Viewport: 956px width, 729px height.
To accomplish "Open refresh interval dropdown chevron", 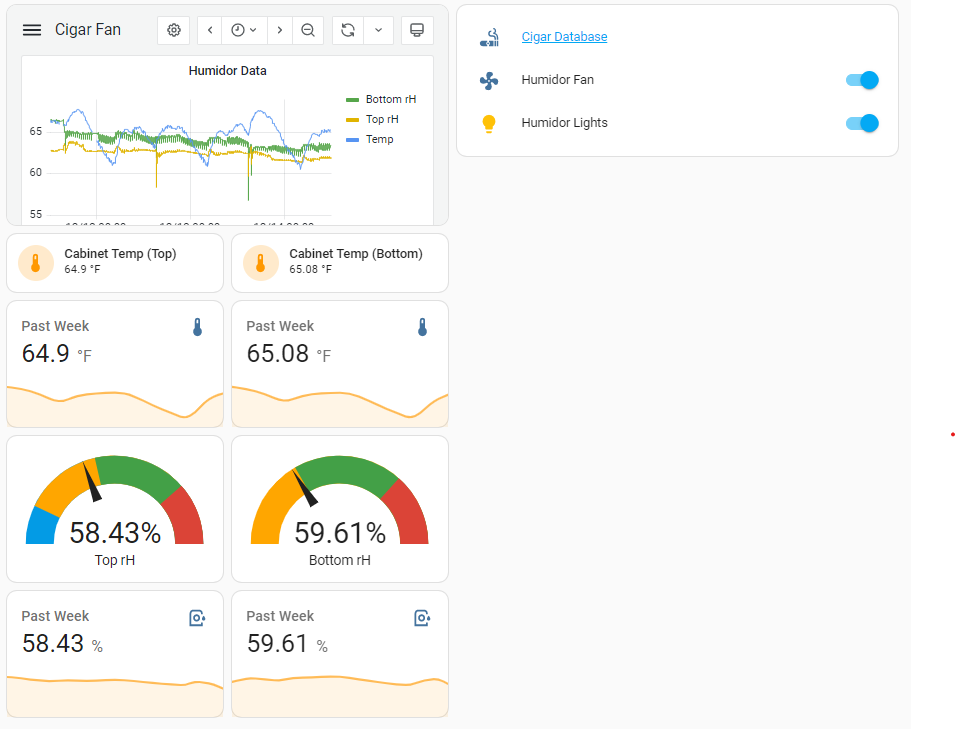I will [x=379, y=30].
